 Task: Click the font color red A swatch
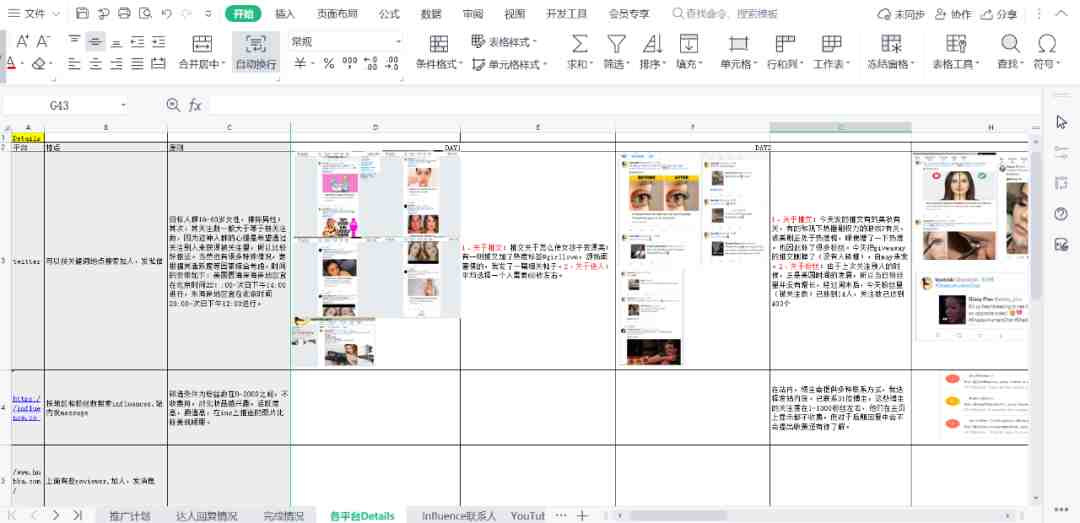9,63
